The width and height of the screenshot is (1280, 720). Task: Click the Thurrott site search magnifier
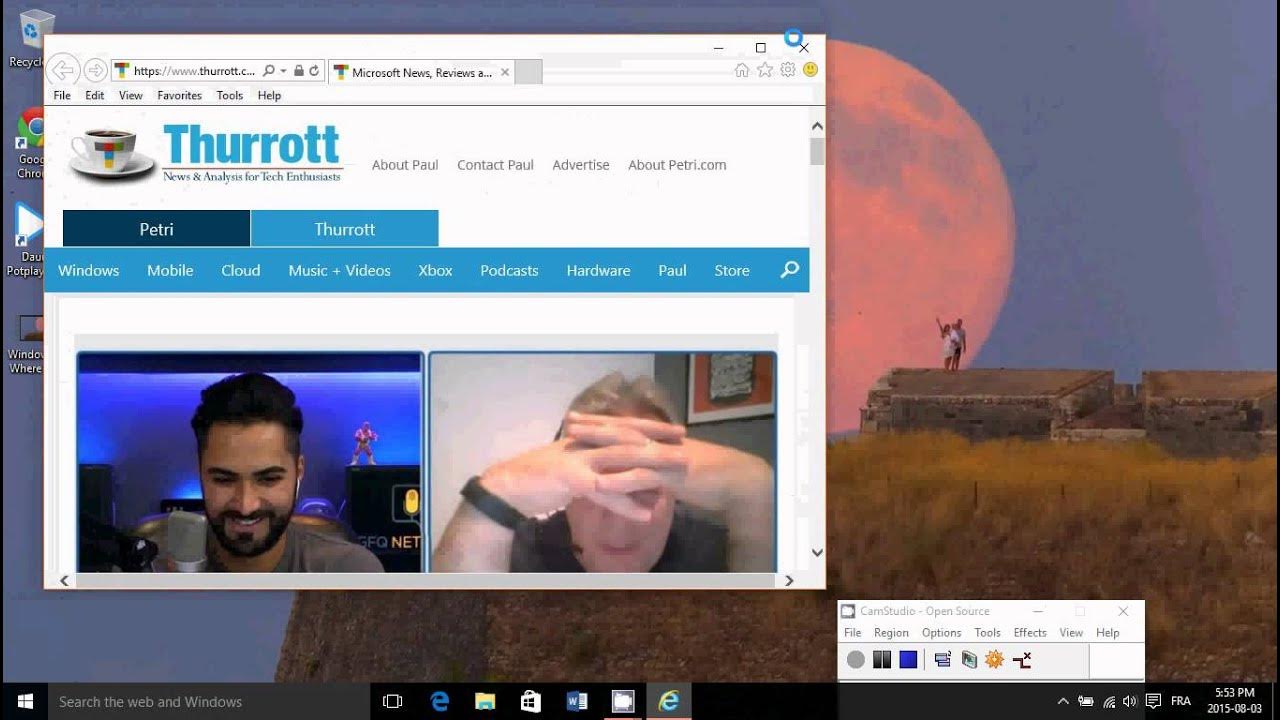coord(790,270)
